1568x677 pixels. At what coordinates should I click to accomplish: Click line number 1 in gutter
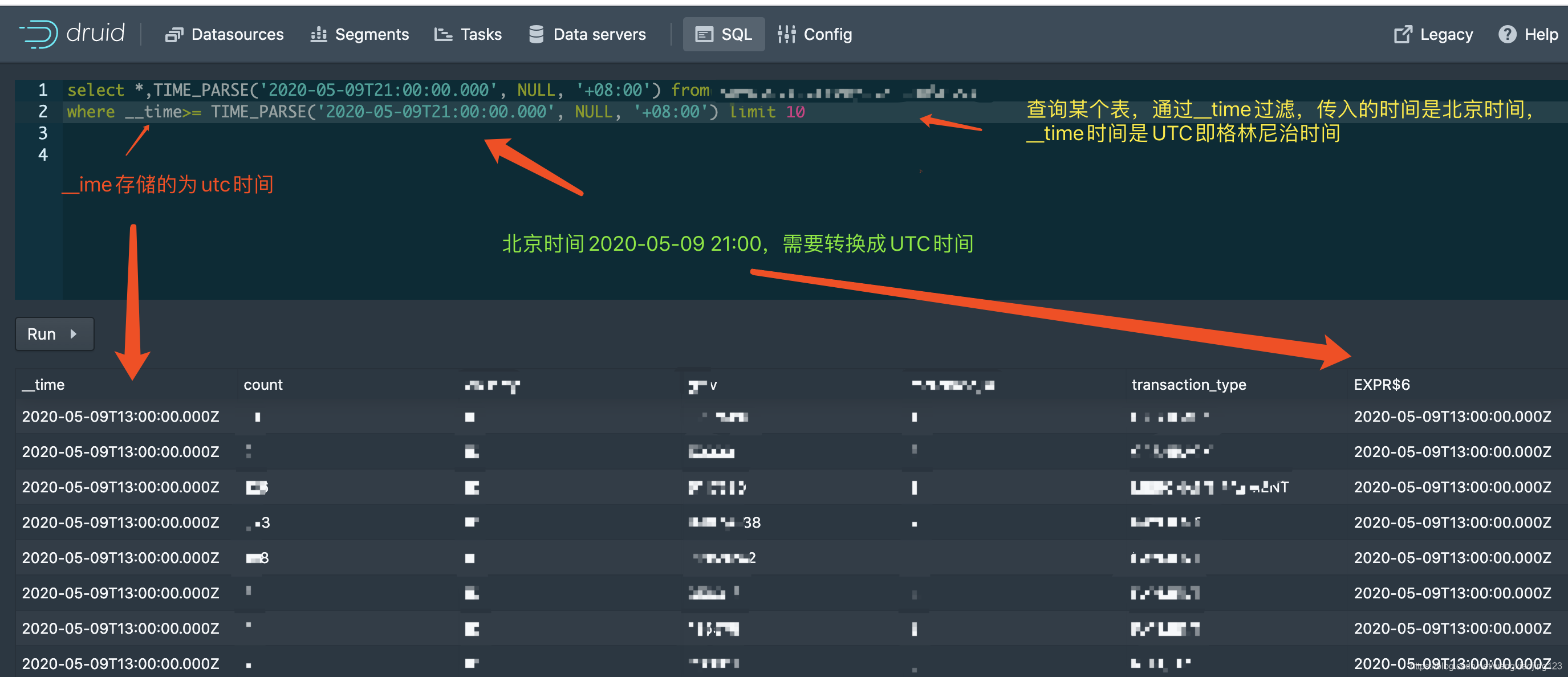coord(43,90)
